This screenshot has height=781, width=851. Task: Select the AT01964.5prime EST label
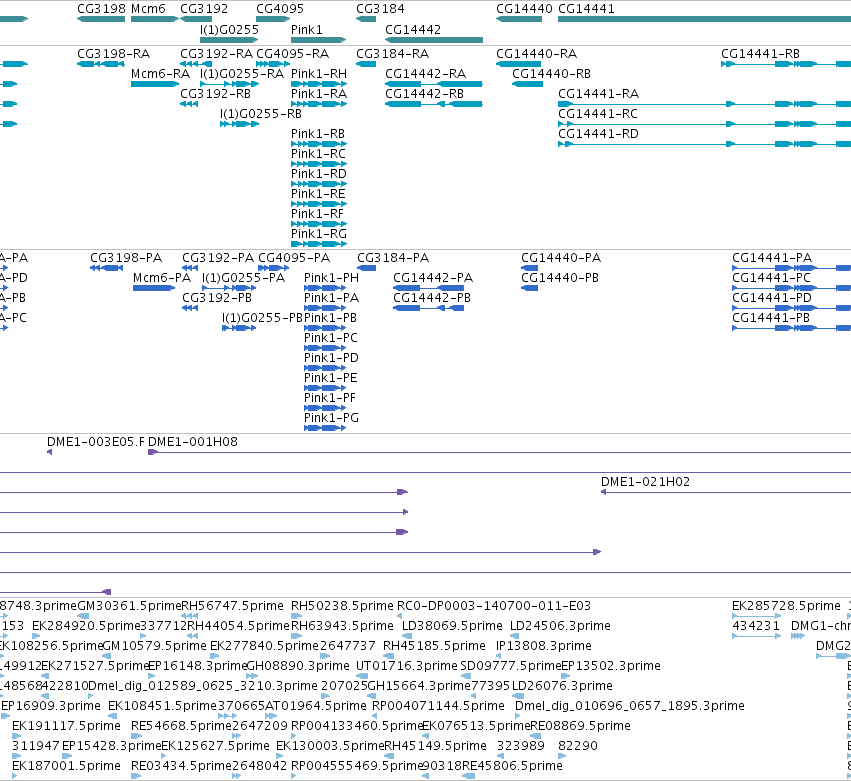(316, 706)
